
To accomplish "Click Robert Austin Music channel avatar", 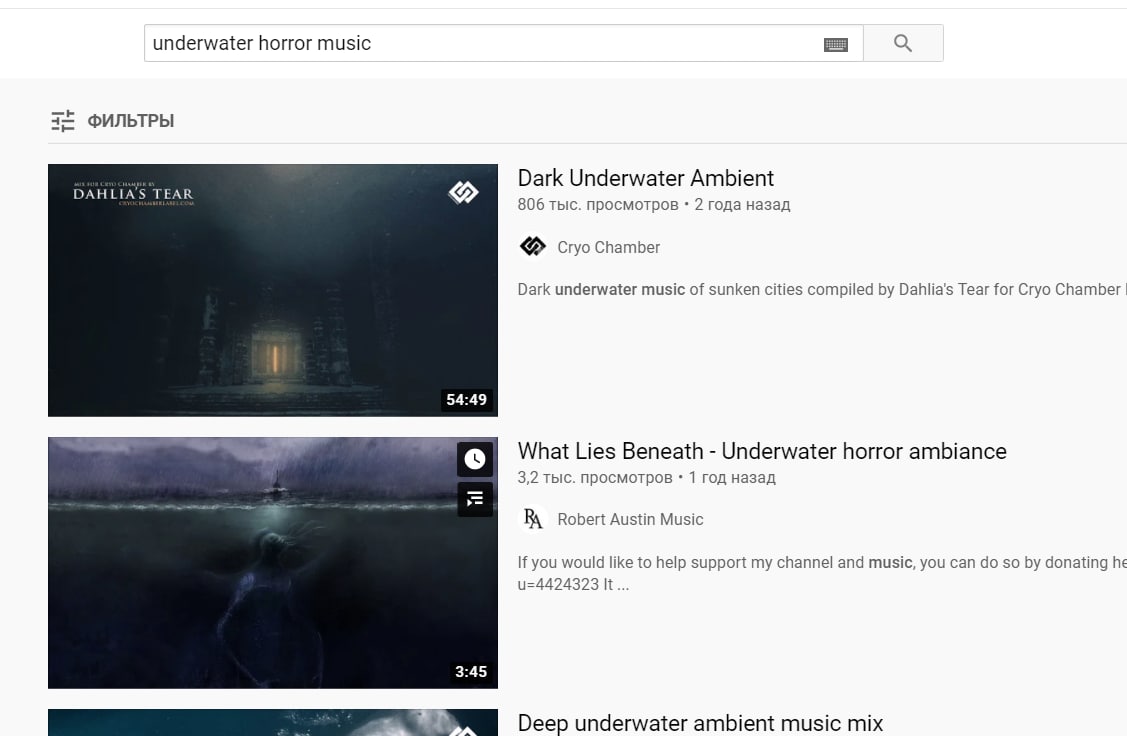I will (x=533, y=519).
